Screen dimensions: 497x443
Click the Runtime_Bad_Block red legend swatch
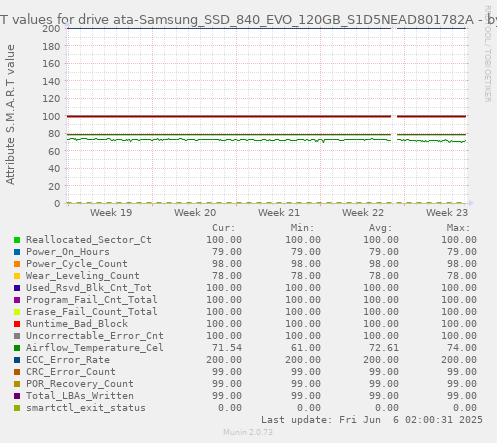pos(17,324)
